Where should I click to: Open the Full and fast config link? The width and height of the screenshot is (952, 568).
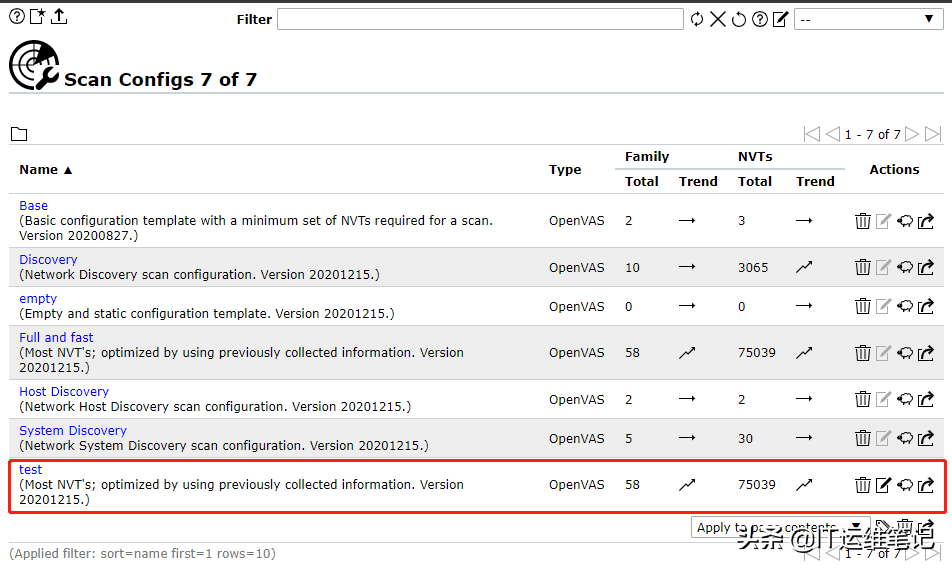pos(56,337)
